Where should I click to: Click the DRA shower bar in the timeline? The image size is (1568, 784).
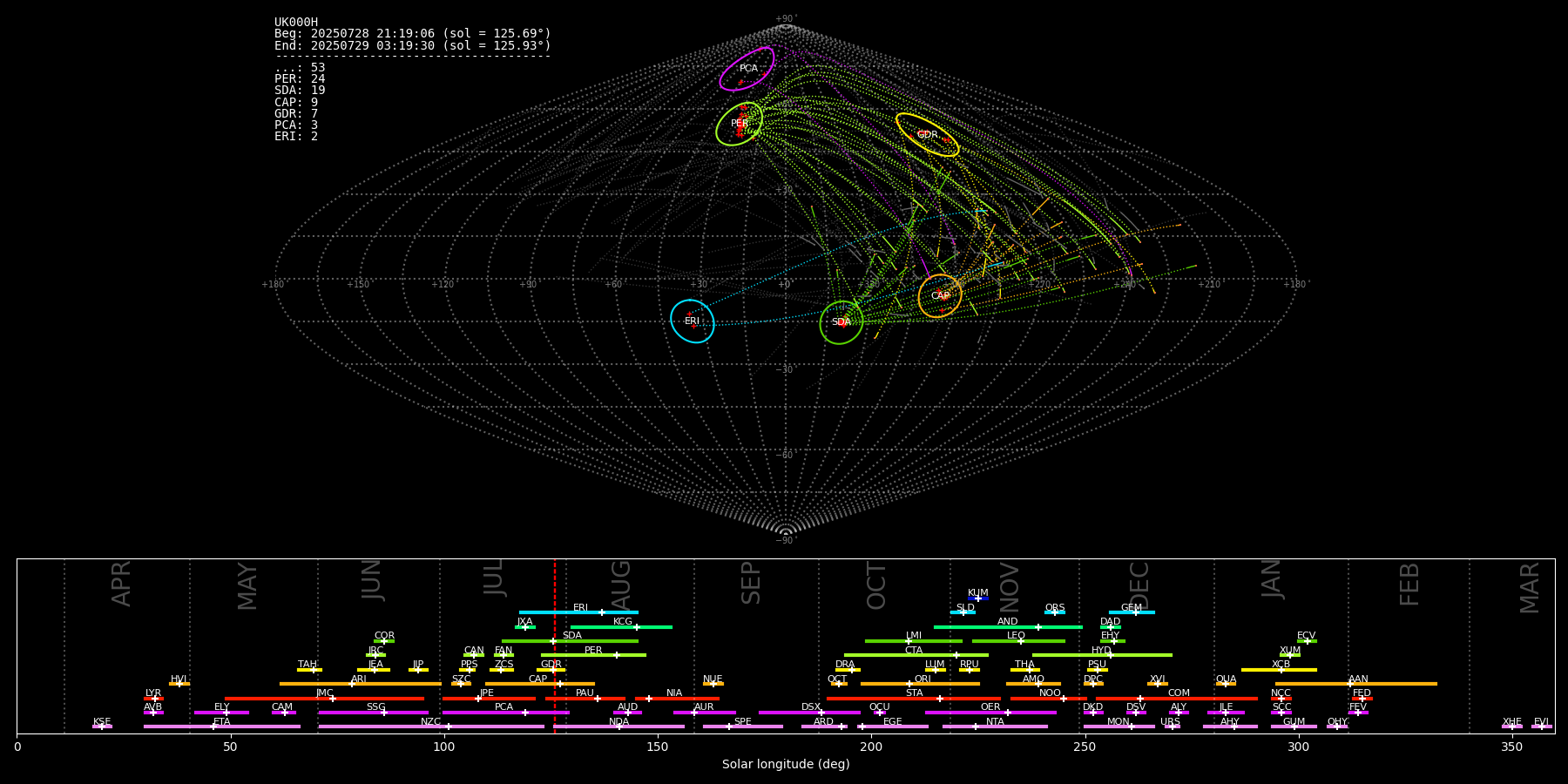click(848, 670)
